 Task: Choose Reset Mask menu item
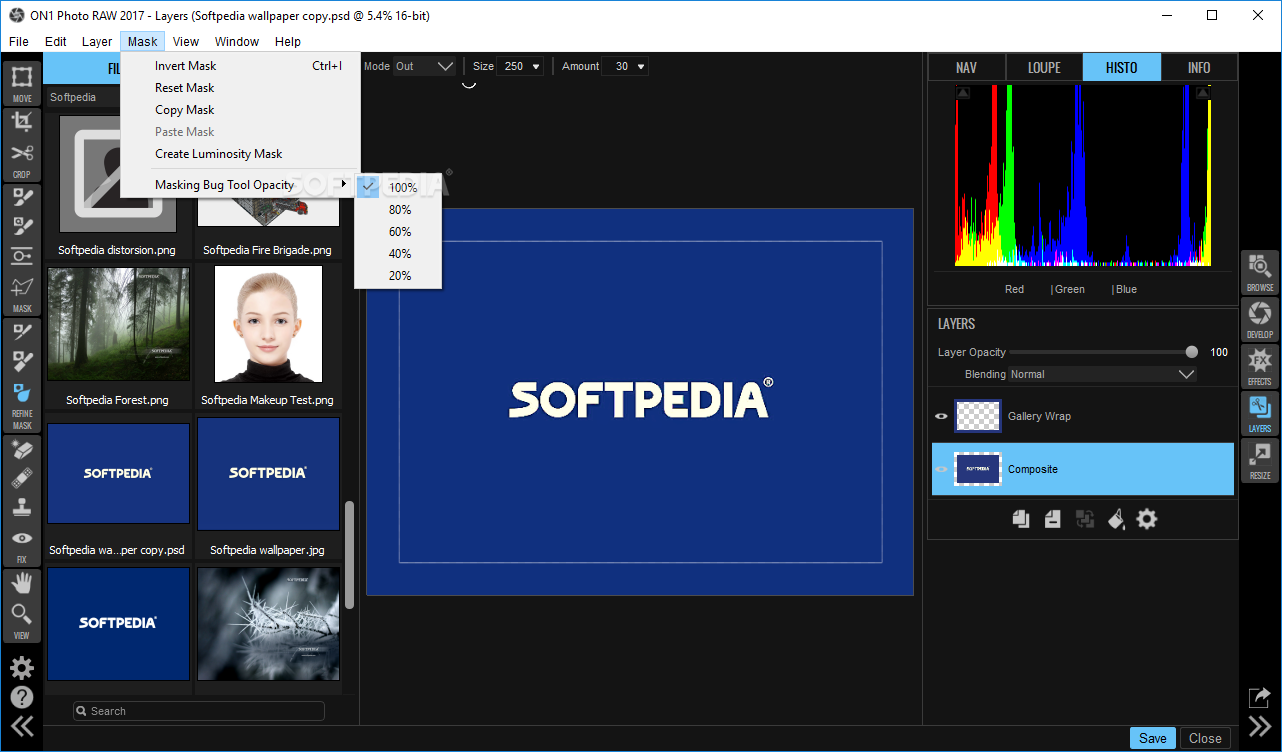[x=238, y=88]
